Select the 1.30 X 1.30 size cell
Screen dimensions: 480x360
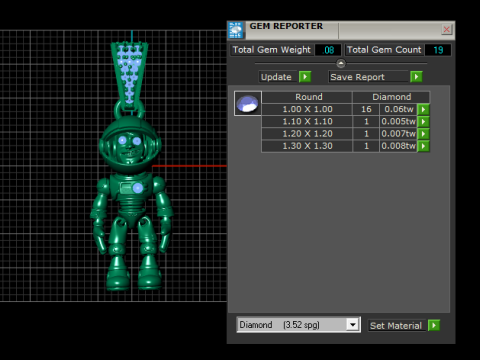coord(307,146)
